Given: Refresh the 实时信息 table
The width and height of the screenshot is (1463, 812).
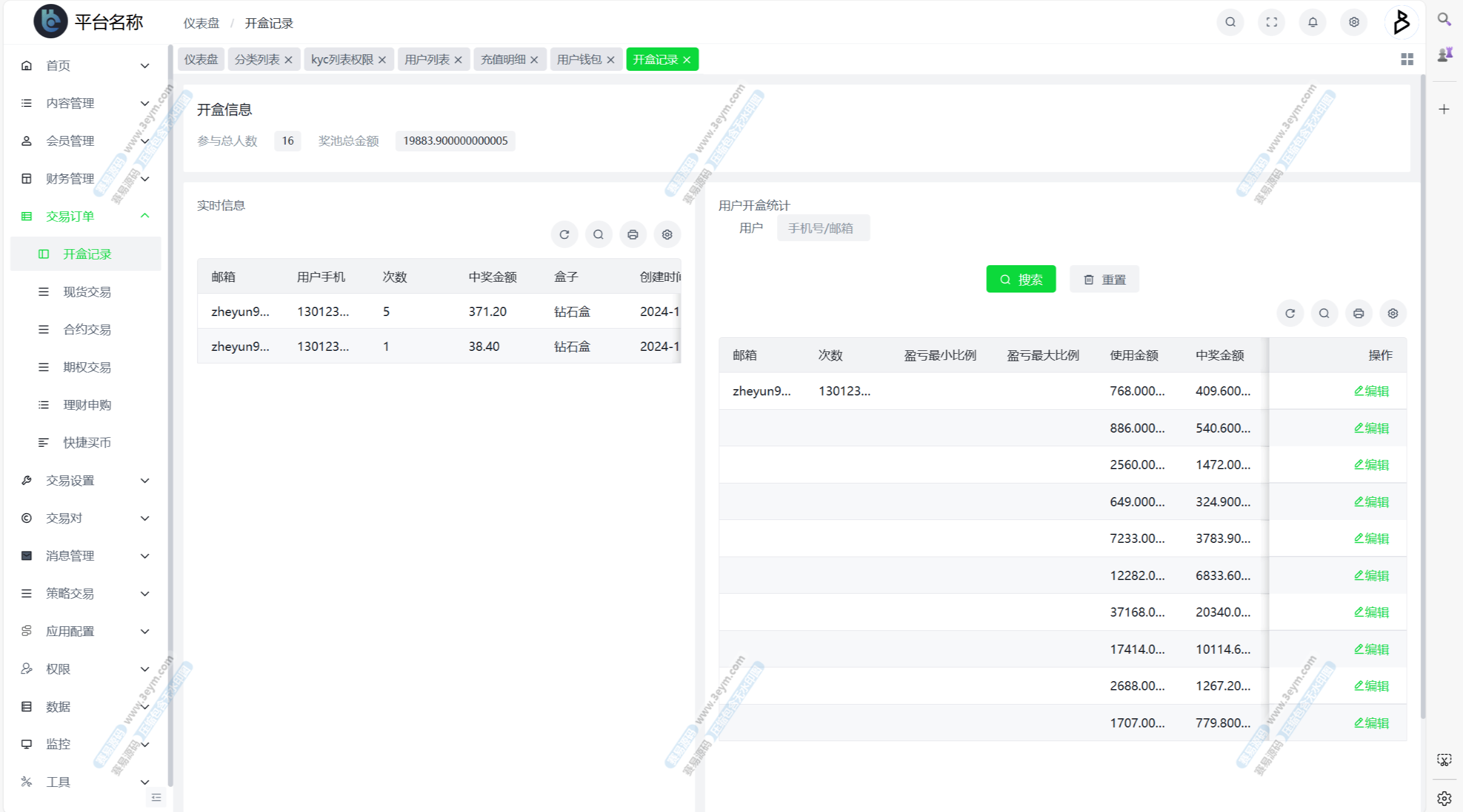Looking at the screenshot, I should (x=564, y=235).
